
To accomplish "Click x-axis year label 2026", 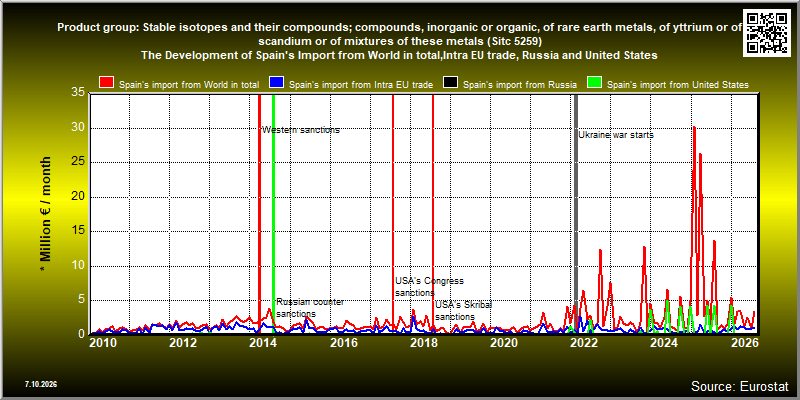I will (744, 343).
